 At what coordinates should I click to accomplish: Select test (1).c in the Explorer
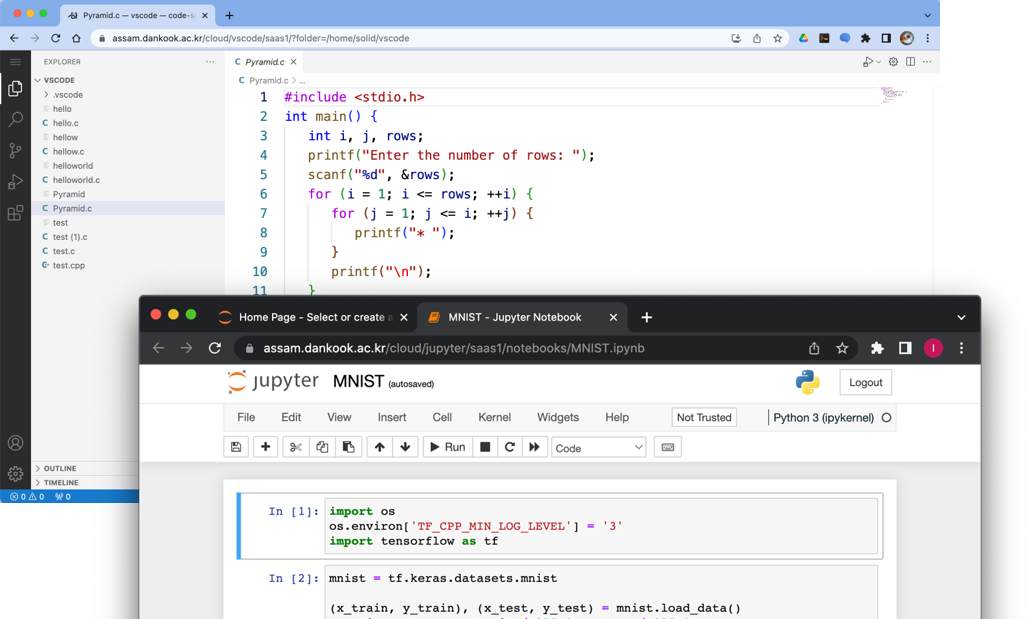tap(70, 237)
